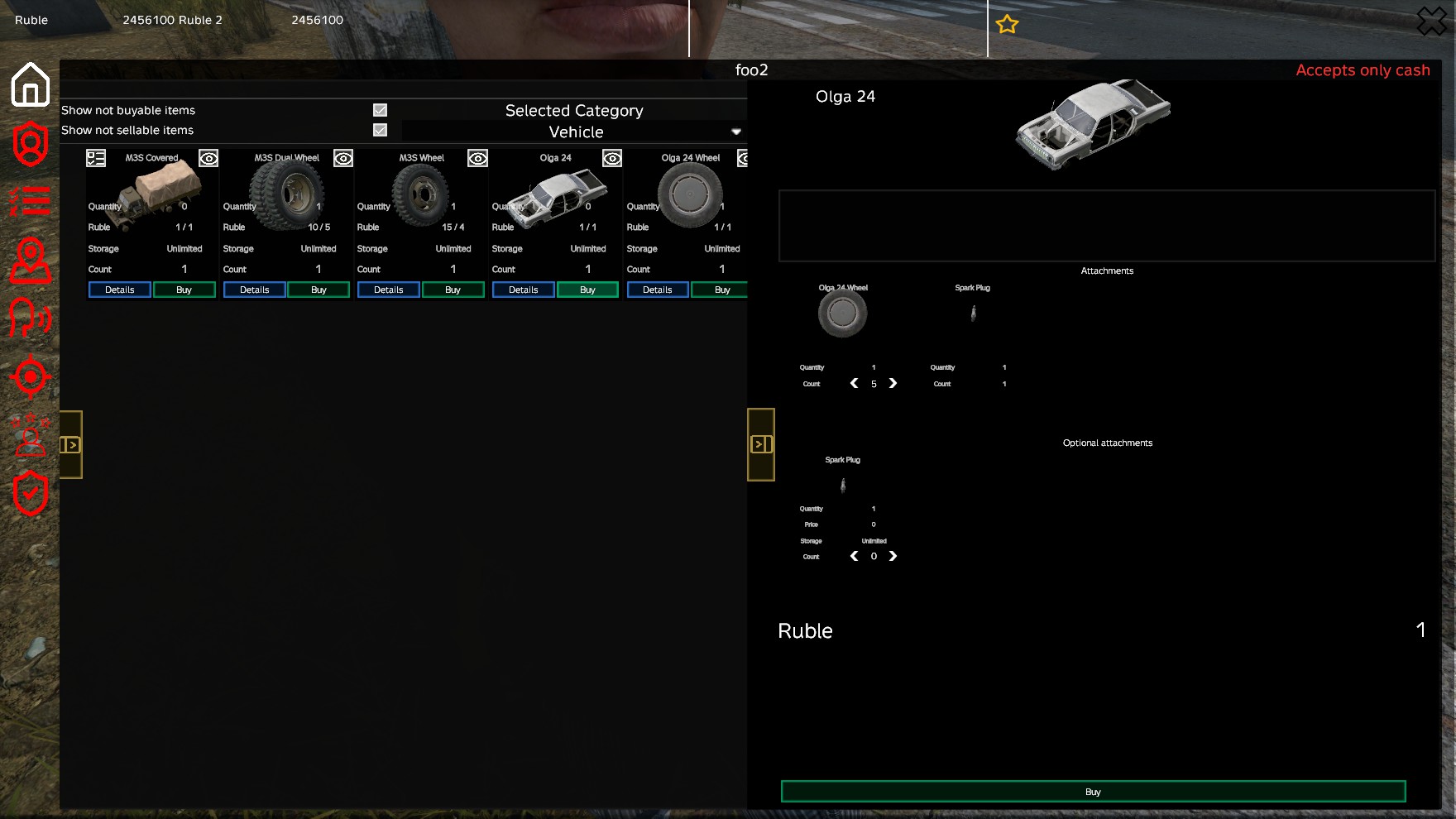Increase optional Spark Plug count
Screen dimensions: 1456x819
(x=893, y=556)
